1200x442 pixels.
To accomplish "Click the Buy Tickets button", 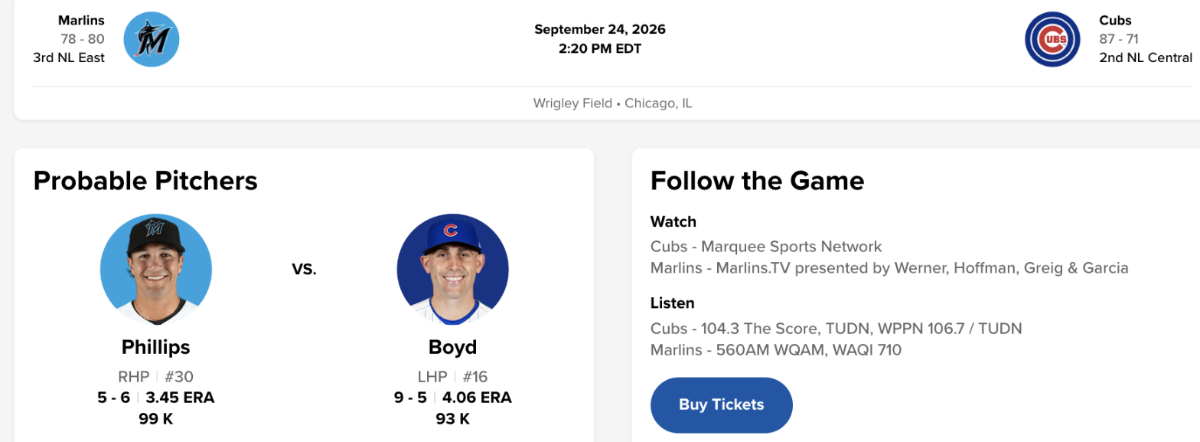I will tap(721, 405).
